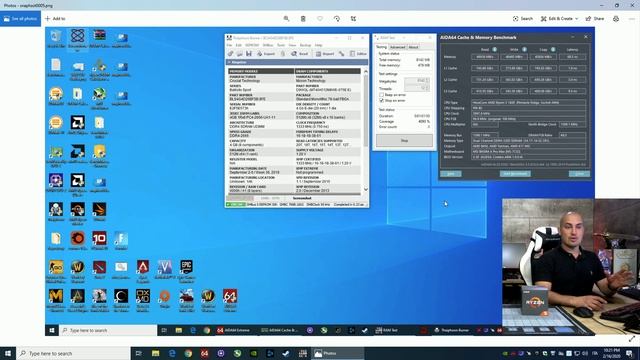This screenshot has height=360, width=640.
Task: Click Search in the Photos toolbar
Action: point(523,19)
